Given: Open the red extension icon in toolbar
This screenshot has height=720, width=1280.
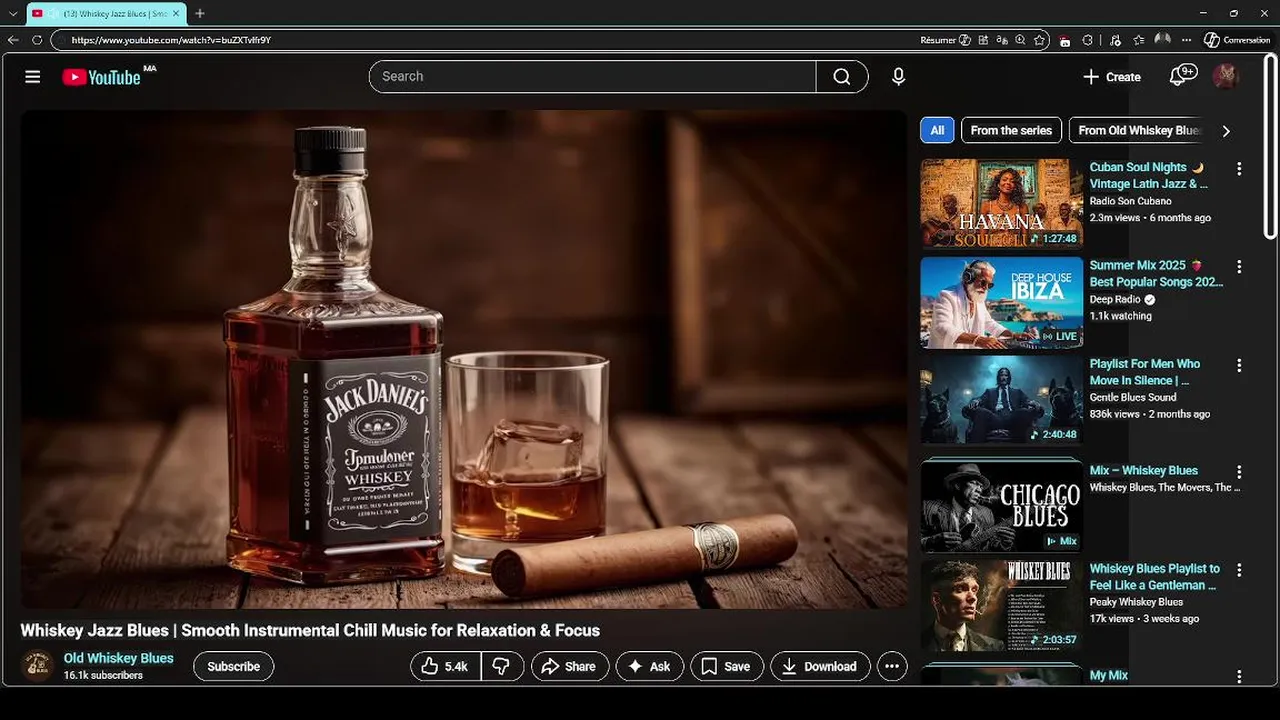Looking at the screenshot, I should click(x=1064, y=40).
